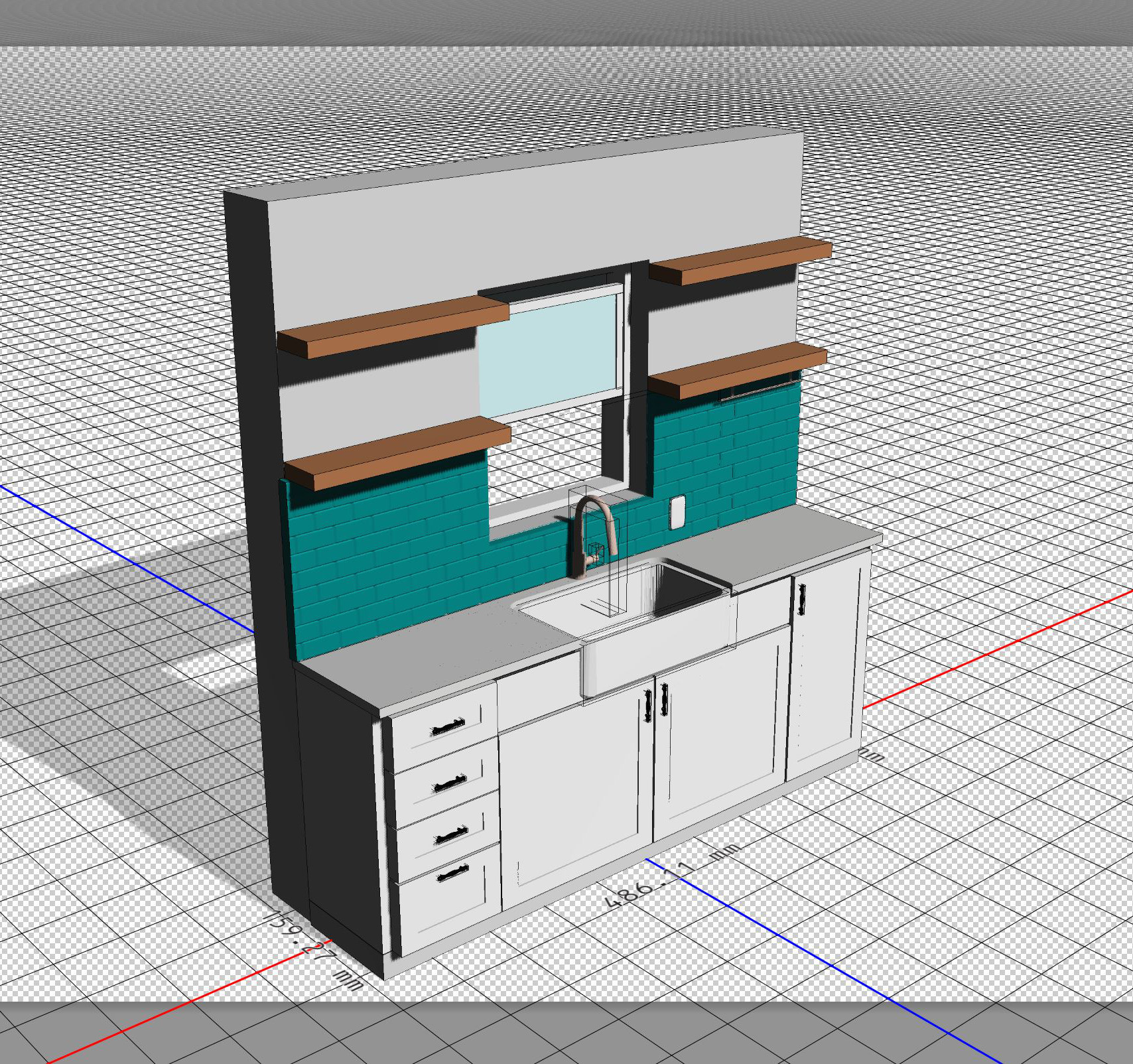1133x1064 pixels.
Task: Select the second drawer handle from top
Action: [x=450, y=783]
